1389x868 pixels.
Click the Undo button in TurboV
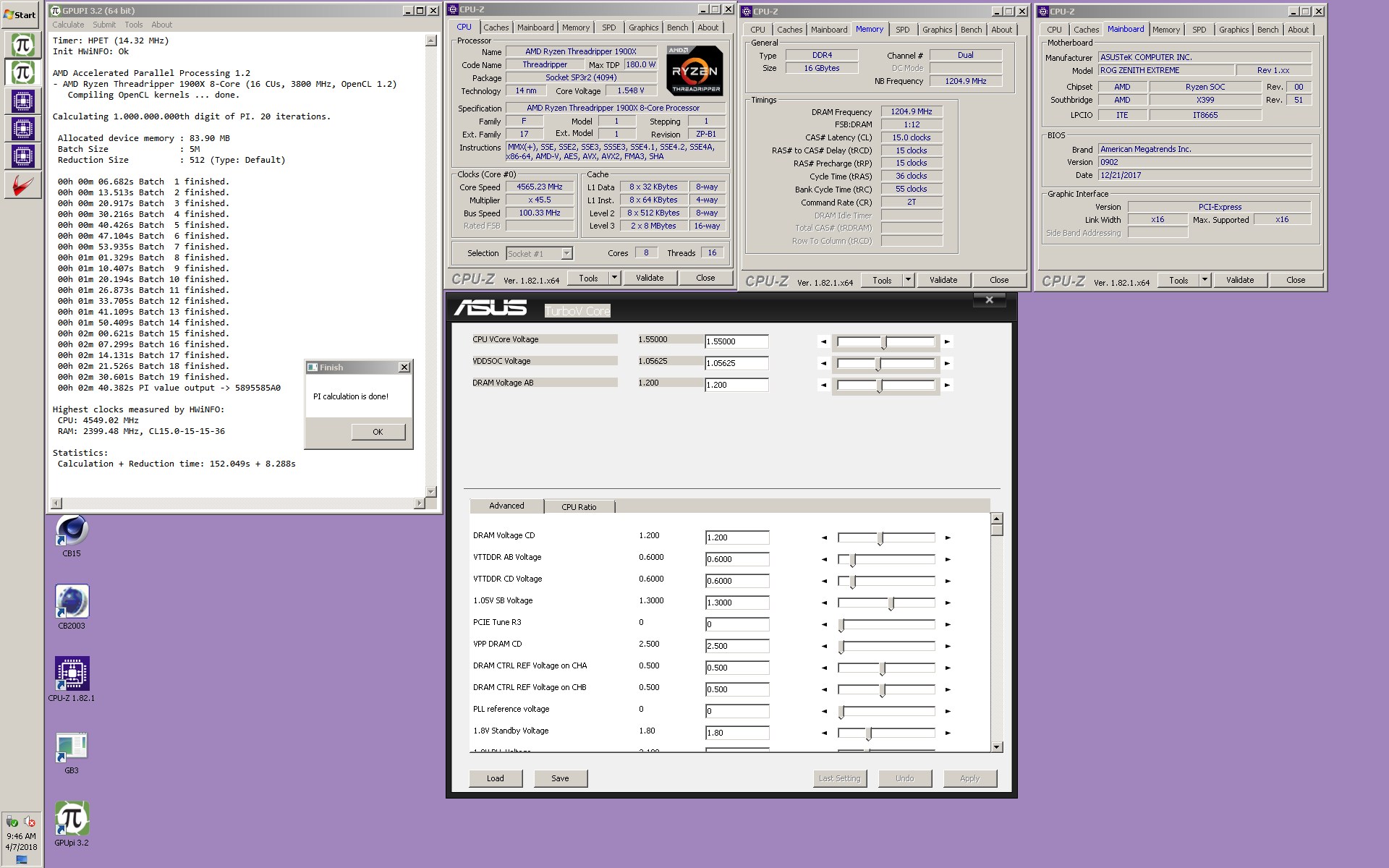tap(905, 778)
